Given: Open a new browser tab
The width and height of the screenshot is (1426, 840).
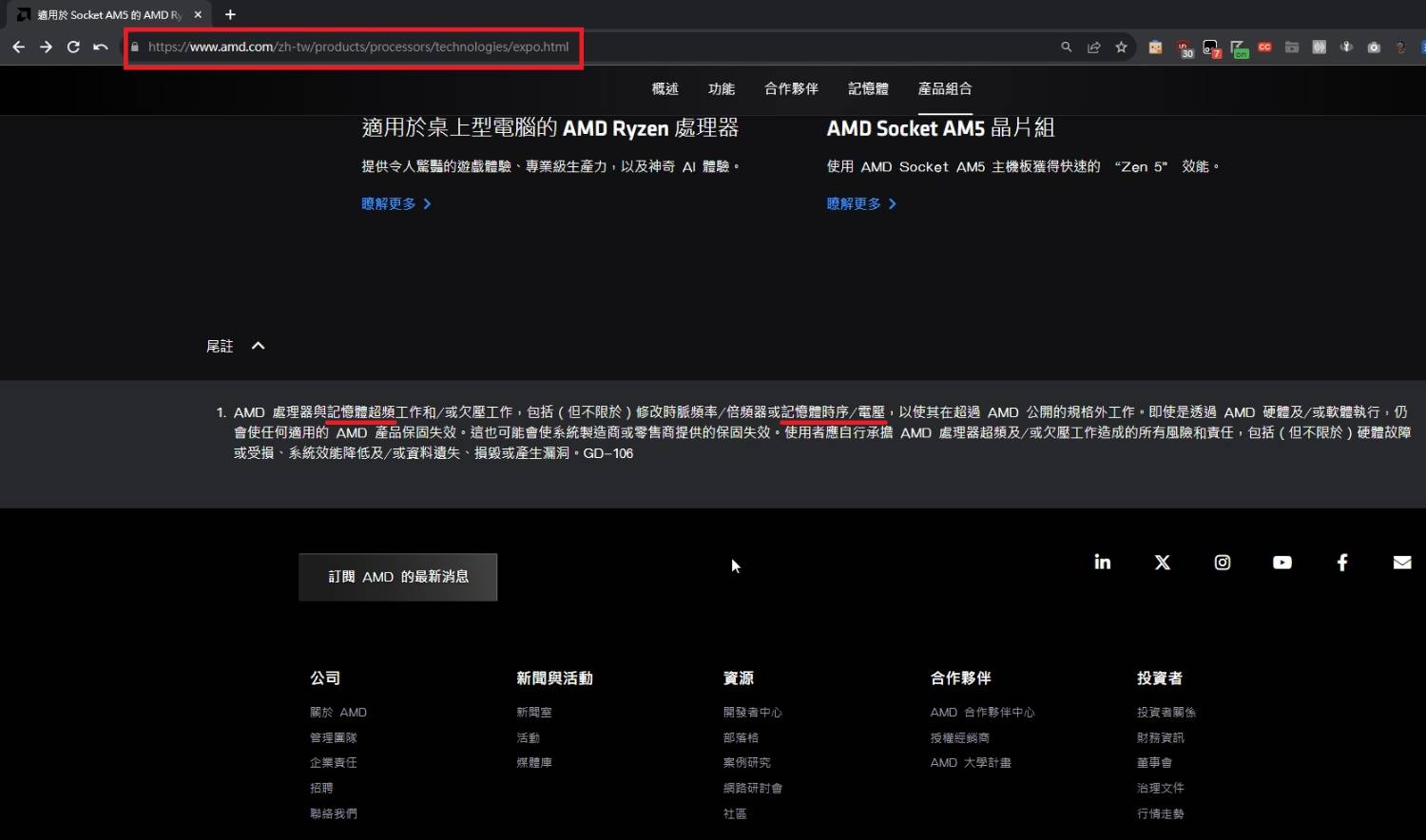Looking at the screenshot, I should (x=230, y=14).
